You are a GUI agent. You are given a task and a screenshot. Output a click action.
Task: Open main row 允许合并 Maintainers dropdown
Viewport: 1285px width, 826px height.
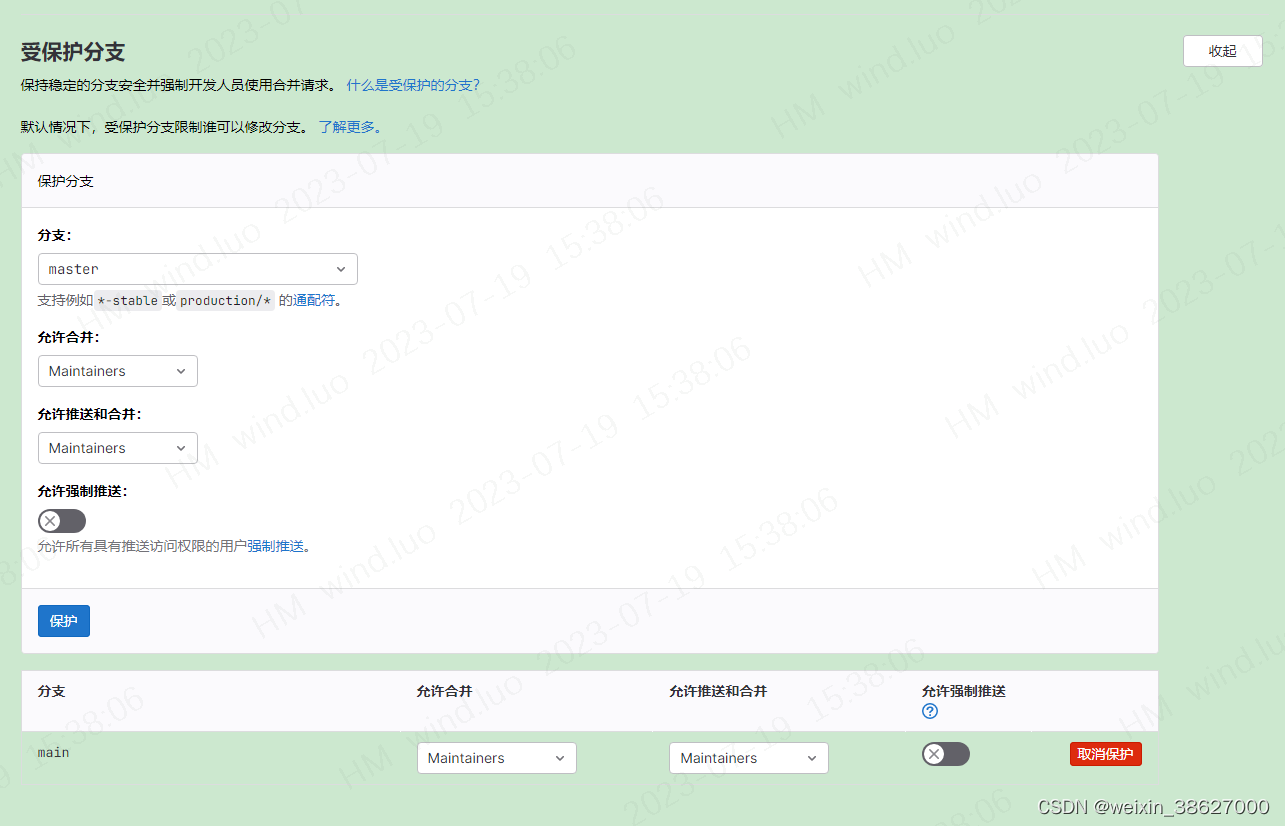(497, 758)
